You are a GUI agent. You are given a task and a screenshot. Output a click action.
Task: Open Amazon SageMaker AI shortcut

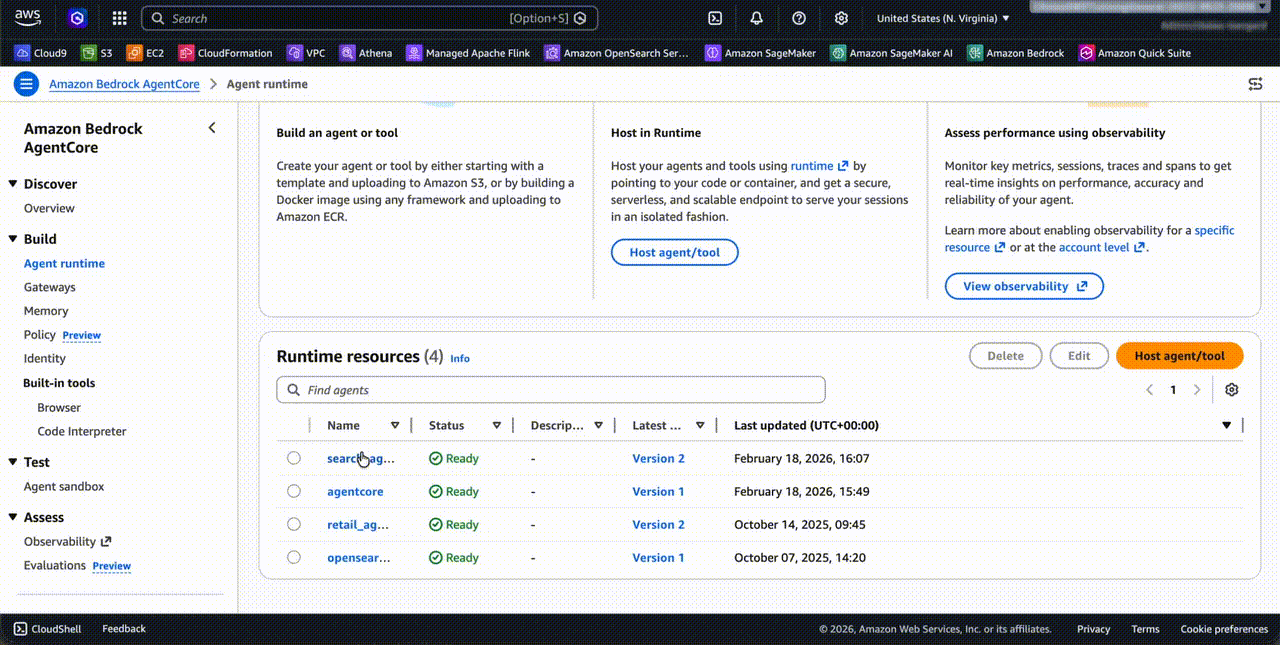pos(892,53)
